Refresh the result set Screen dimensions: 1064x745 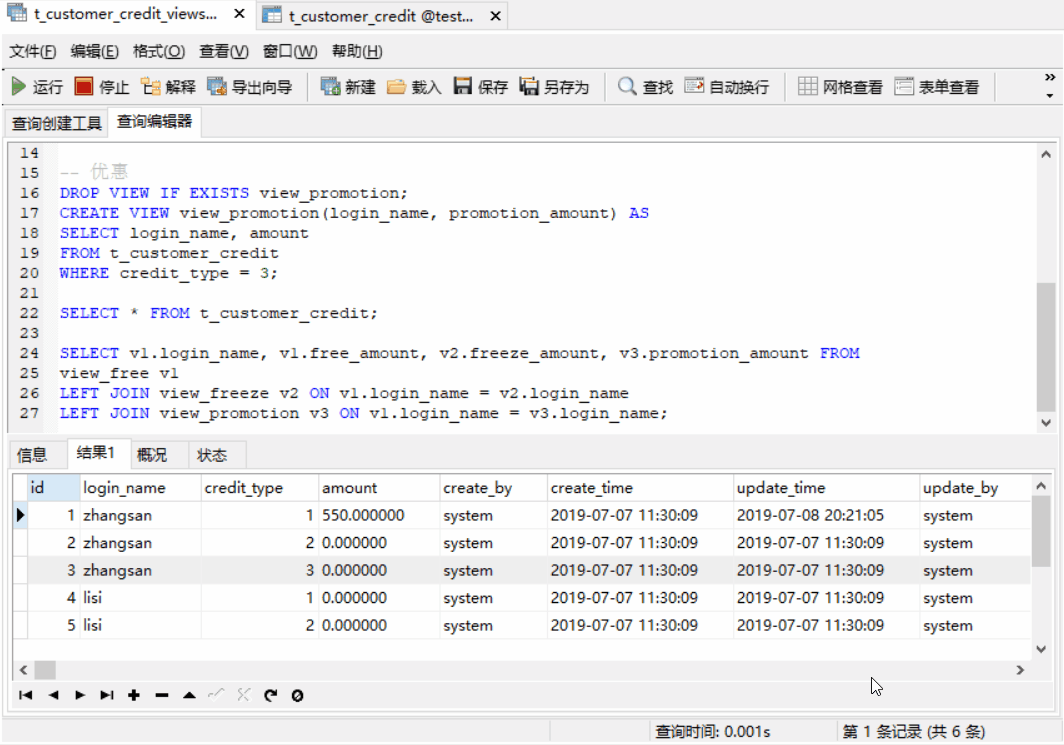tap(269, 694)
